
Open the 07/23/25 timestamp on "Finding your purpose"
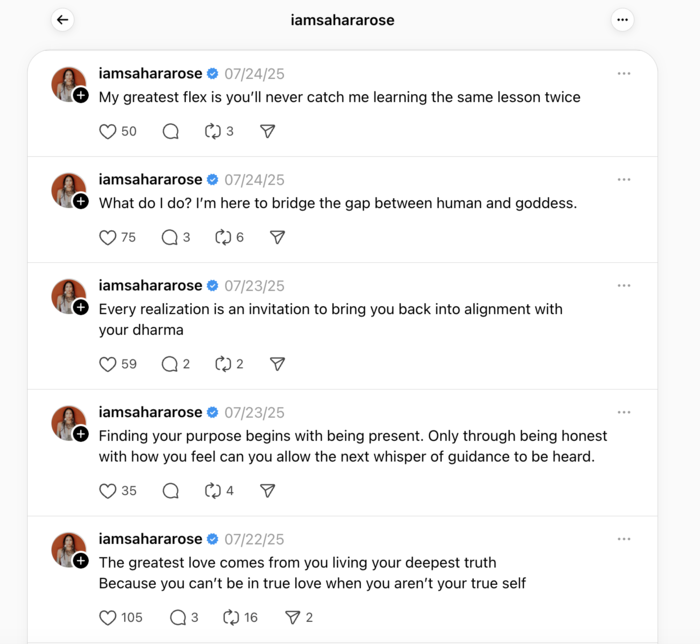pos(254,412)
